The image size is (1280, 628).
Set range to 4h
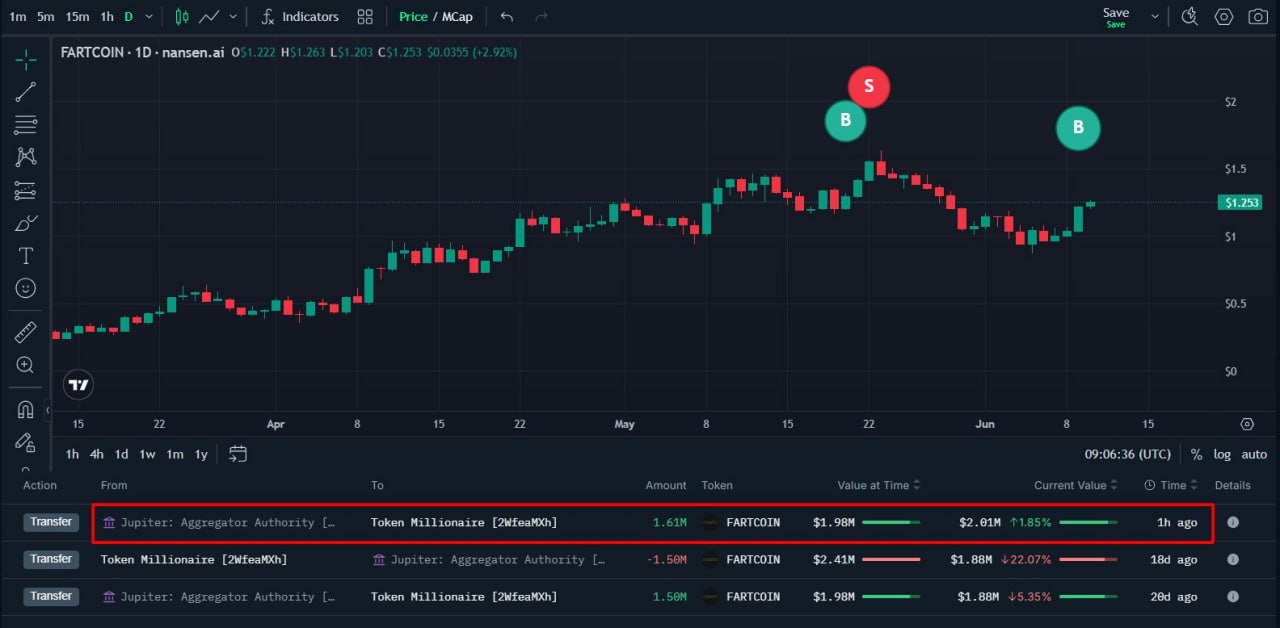pyautogui.click(x=97, y=454)
